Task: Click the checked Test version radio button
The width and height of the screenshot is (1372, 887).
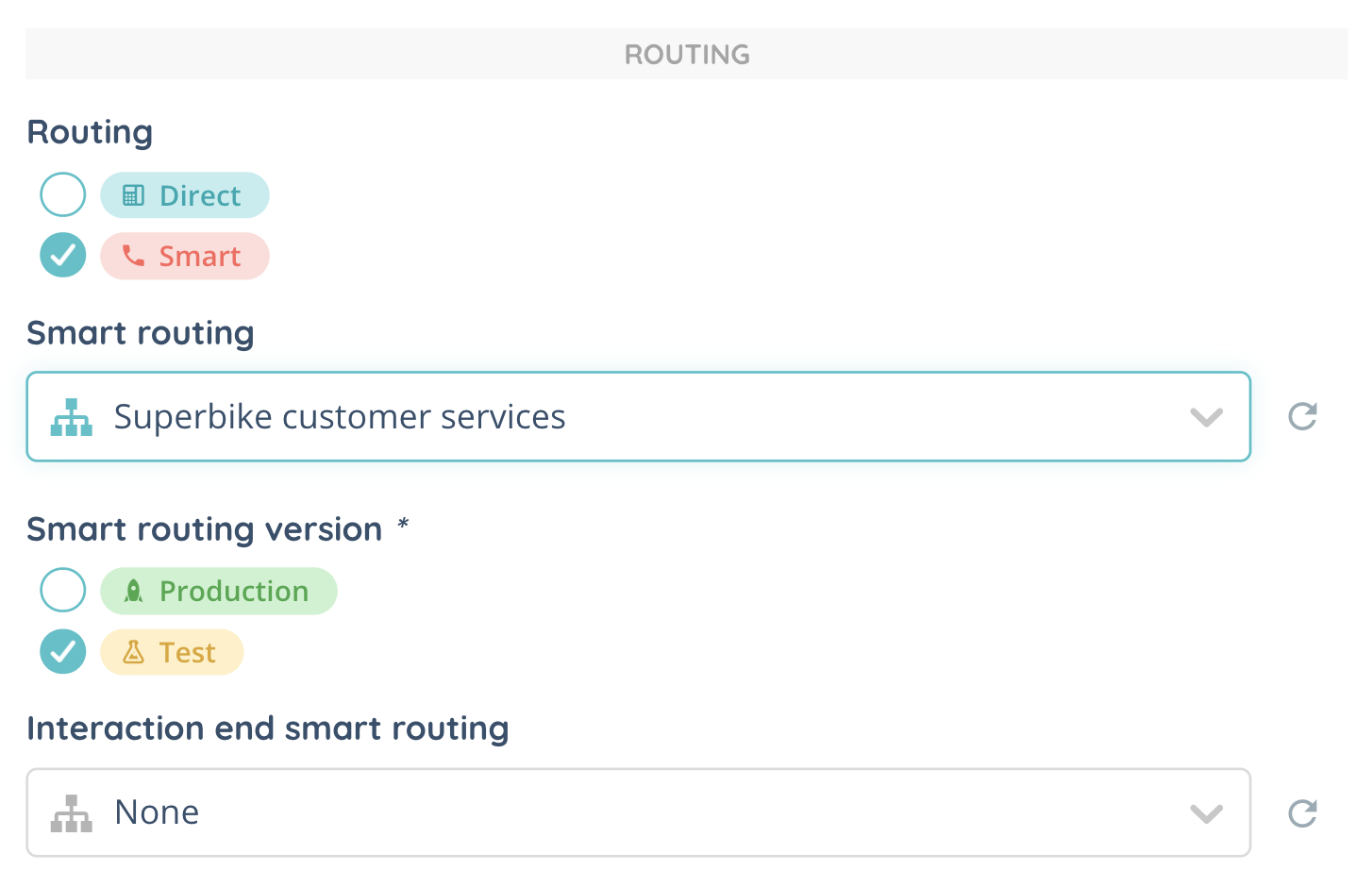Action: 63,652
